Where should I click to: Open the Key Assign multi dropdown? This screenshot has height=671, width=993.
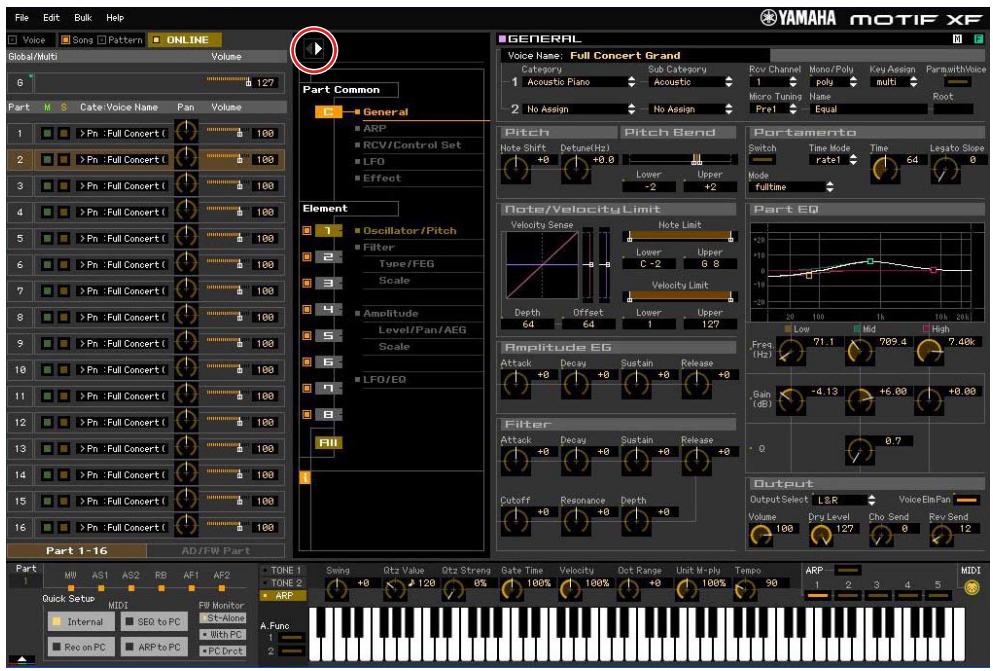[x=894, y=82]
